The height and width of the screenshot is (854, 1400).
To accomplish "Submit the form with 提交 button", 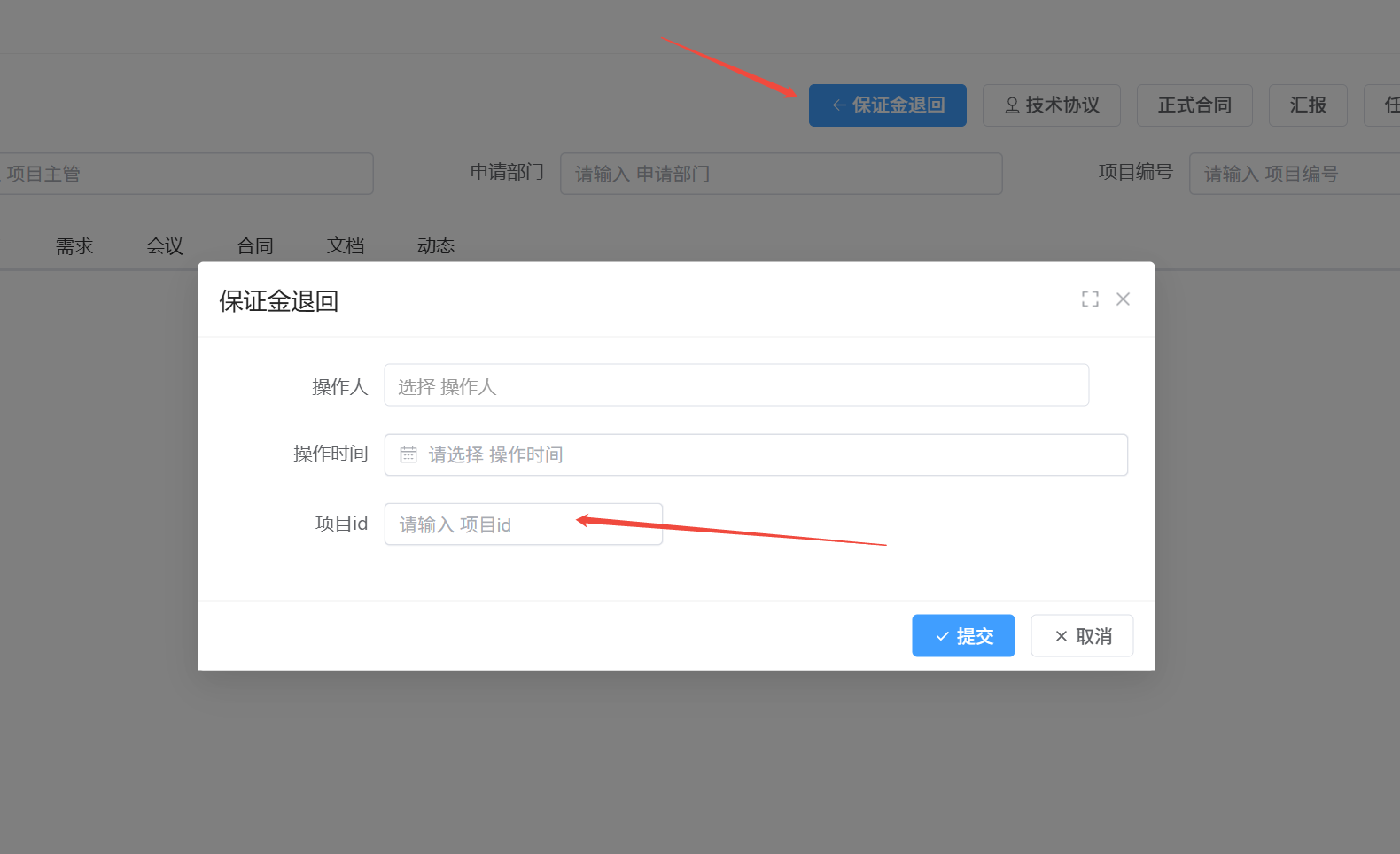I will [x=963, y=636].
